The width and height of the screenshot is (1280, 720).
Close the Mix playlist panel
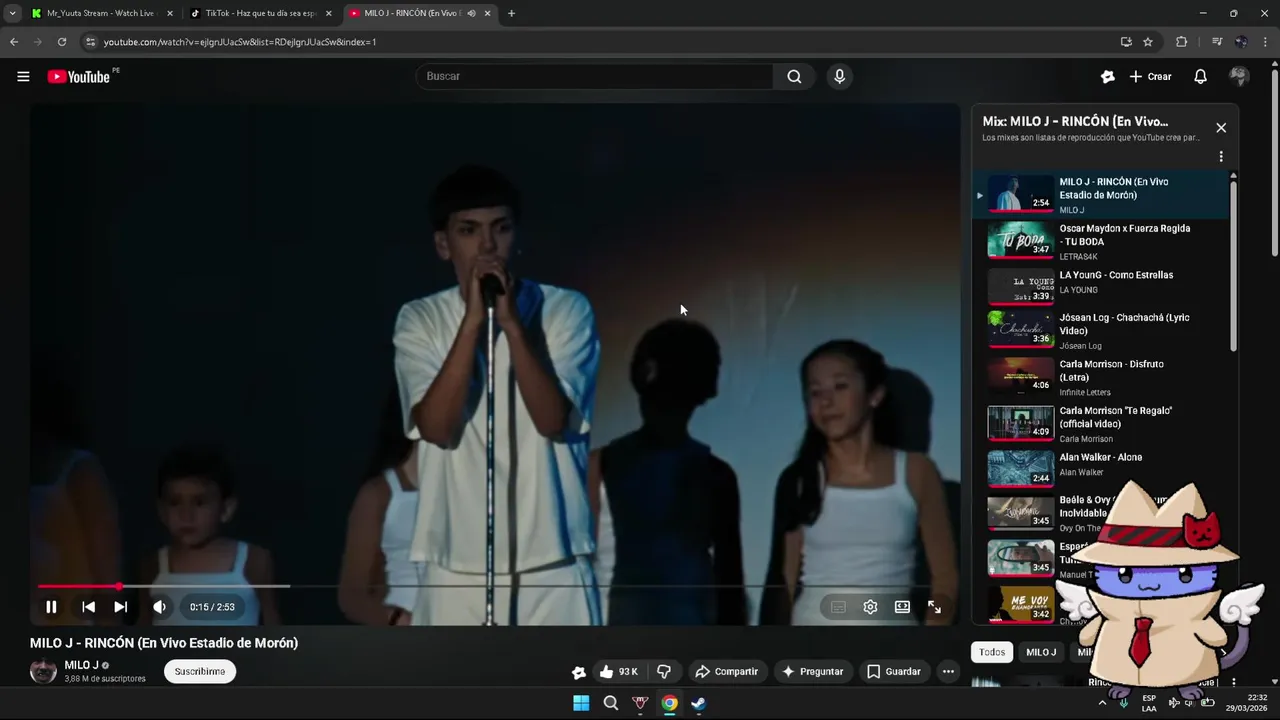tap(1221, 128)
